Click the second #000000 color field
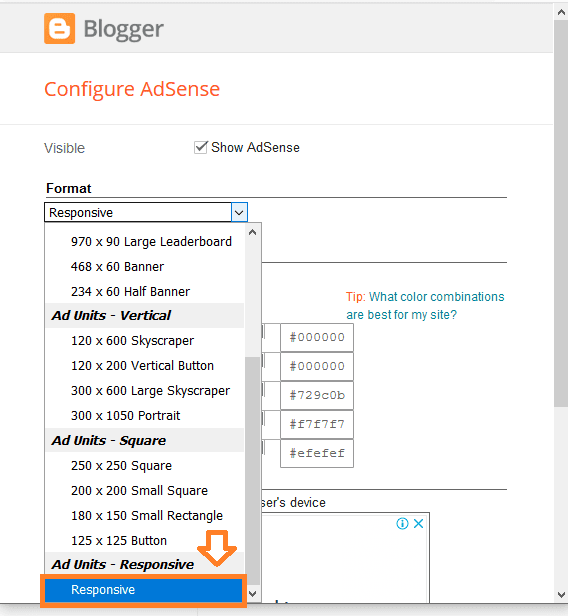The height and width of the screenshot is (616, 568). (317, 367)
